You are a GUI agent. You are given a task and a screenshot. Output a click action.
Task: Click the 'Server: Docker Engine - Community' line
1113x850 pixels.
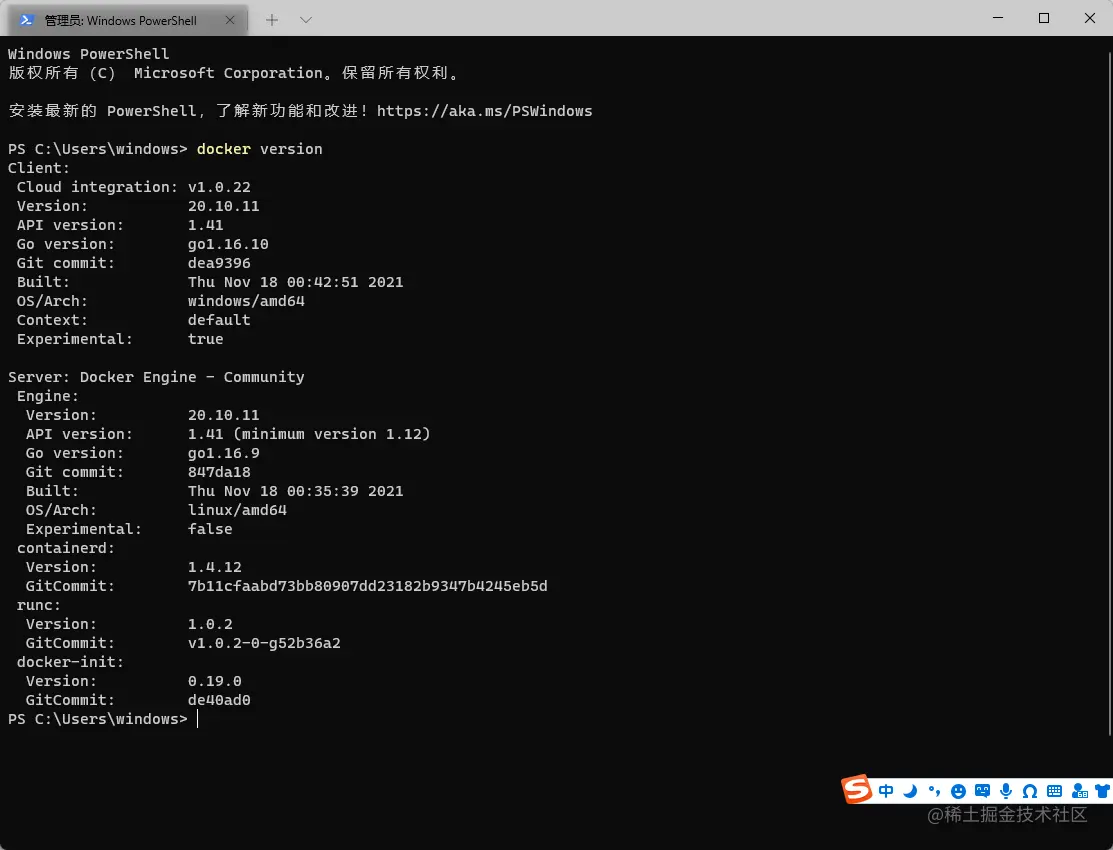pyautogui.click(x=156, y=376)
